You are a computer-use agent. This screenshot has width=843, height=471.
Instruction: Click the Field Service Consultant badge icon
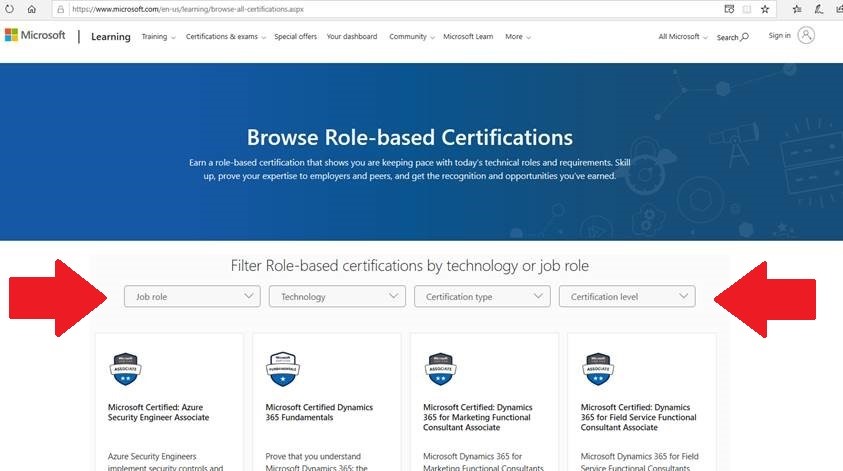[x=598, y=369]
